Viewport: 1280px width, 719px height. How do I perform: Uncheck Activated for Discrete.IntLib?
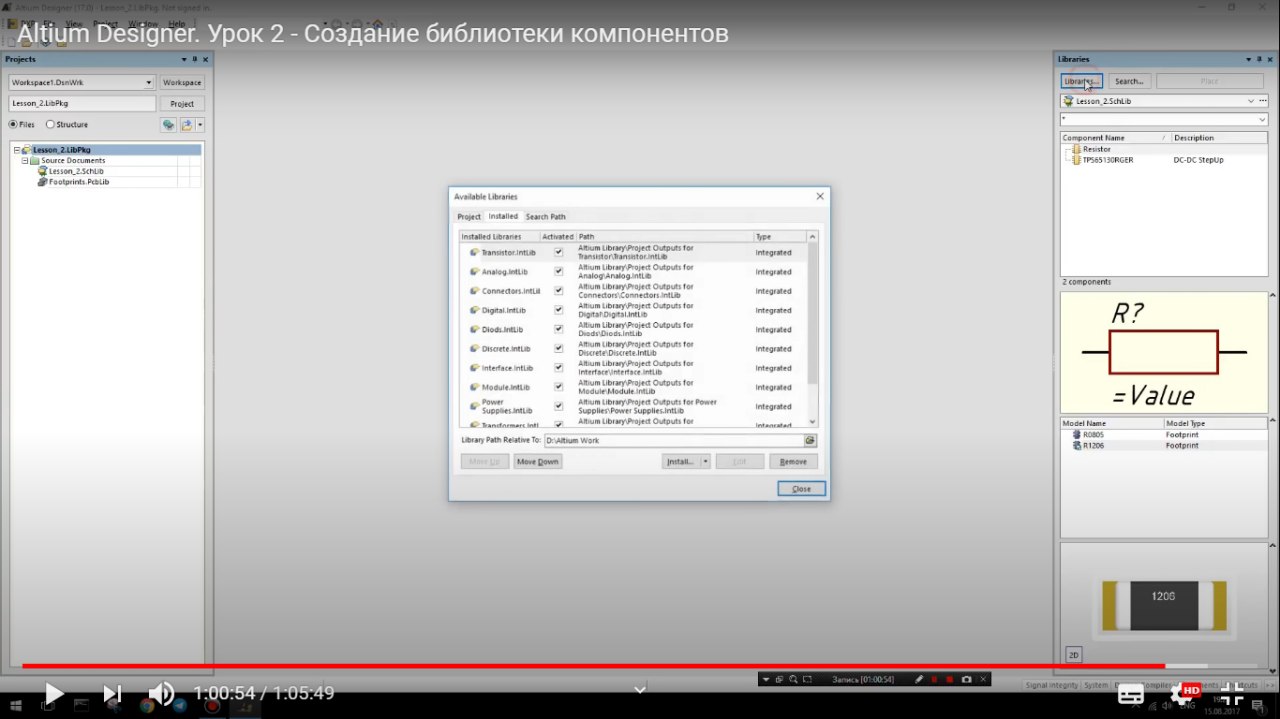coord(558,349)
